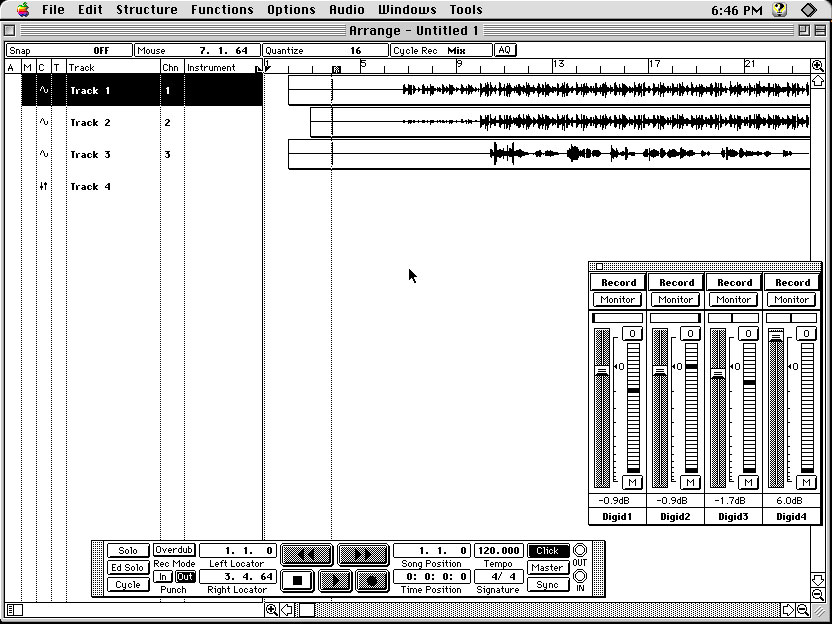Click the Instrument column corner arrow icon
This screenshot has width=832, height=624.
[x=258, y=68]
